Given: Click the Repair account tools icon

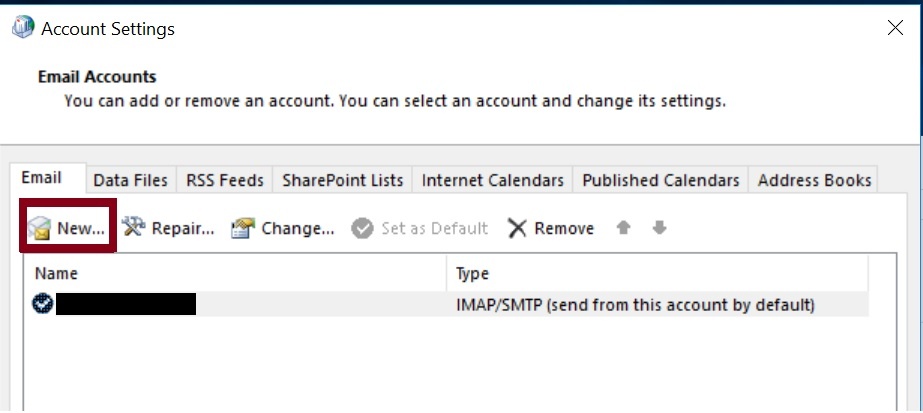Looking at the screenshot, I should [133, 228].
